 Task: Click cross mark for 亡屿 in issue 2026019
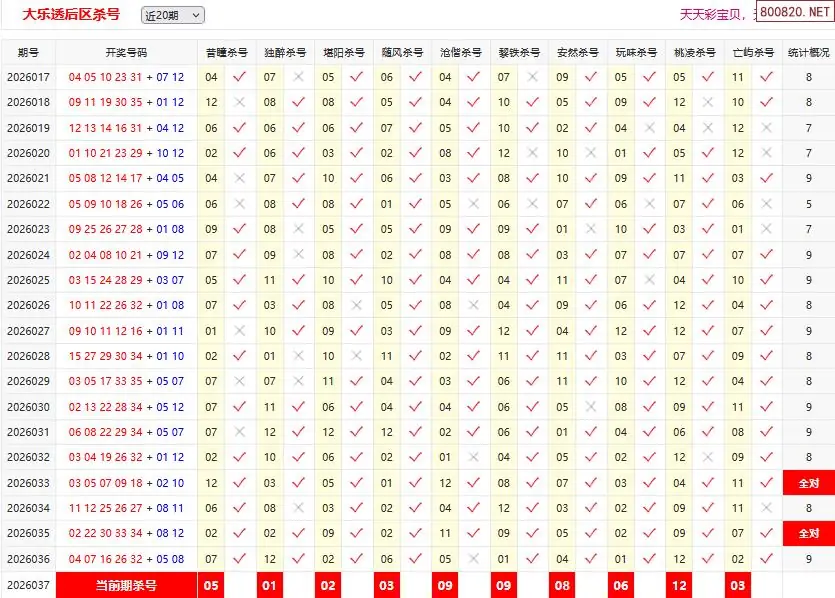(766, 128)
